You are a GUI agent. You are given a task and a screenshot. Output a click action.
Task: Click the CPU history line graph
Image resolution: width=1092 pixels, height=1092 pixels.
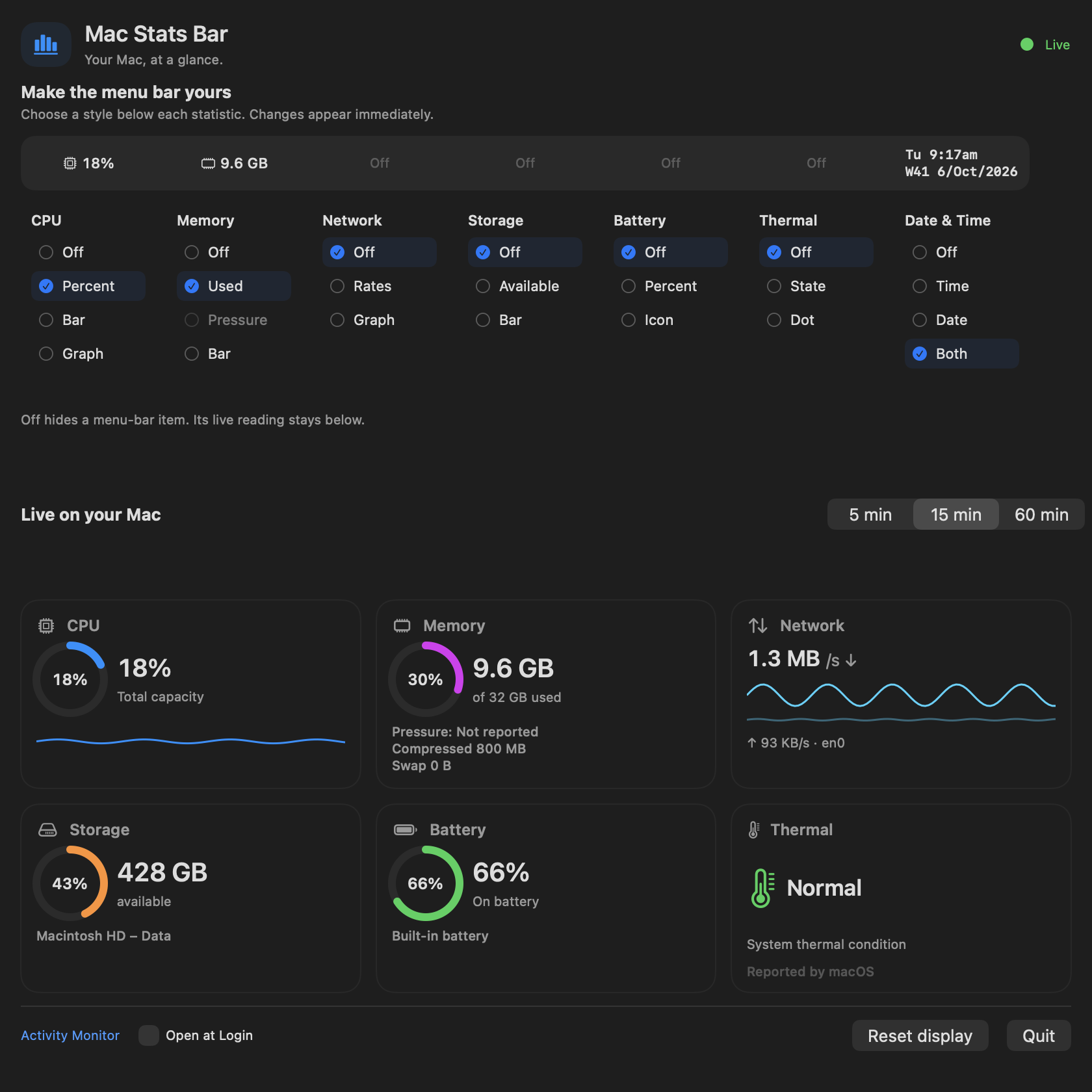[x=190, y=741]
